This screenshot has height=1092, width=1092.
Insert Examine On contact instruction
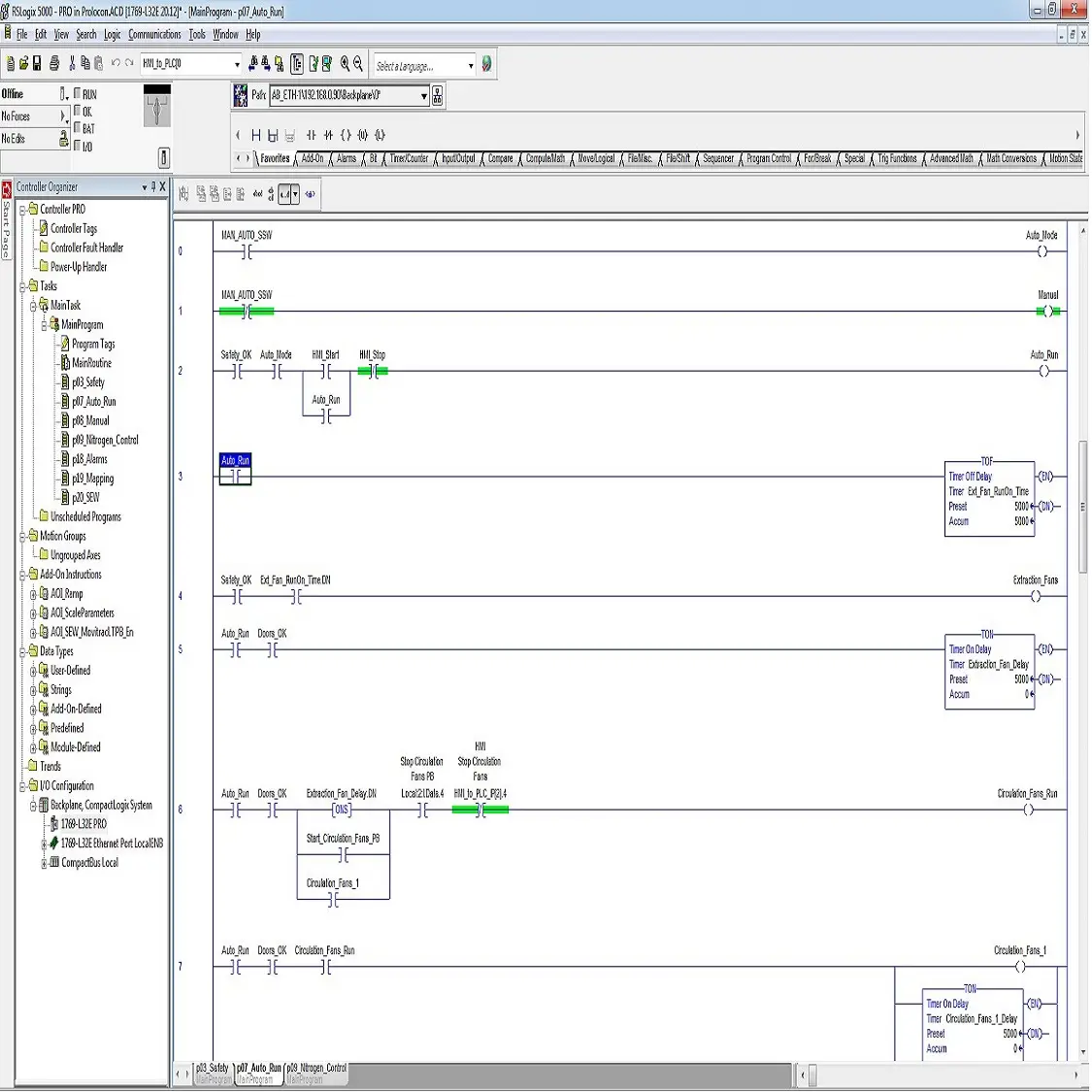pyautogui.click(x=311, y=135)
